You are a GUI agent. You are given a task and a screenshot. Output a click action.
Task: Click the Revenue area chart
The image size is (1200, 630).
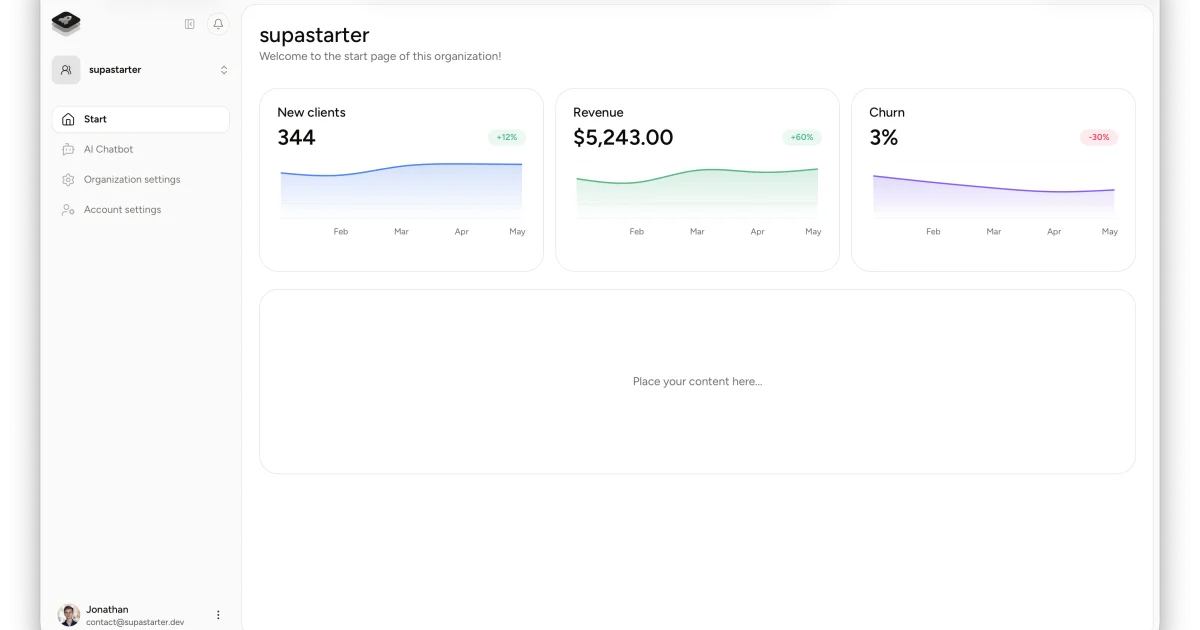pos(697,192)
